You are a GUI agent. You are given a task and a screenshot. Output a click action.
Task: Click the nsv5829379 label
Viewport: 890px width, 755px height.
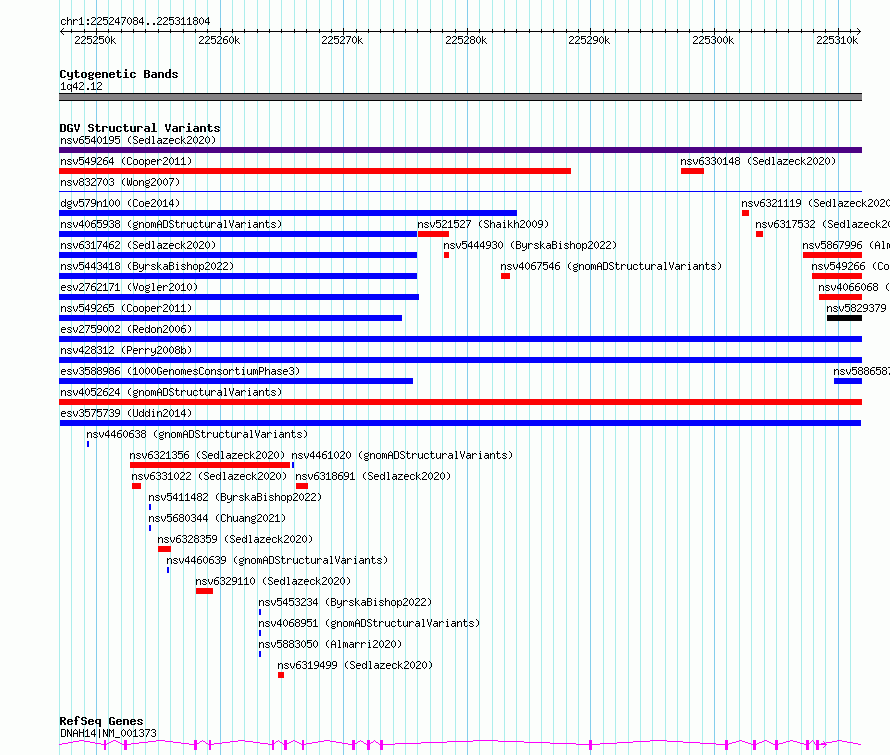tap(857, 308)
